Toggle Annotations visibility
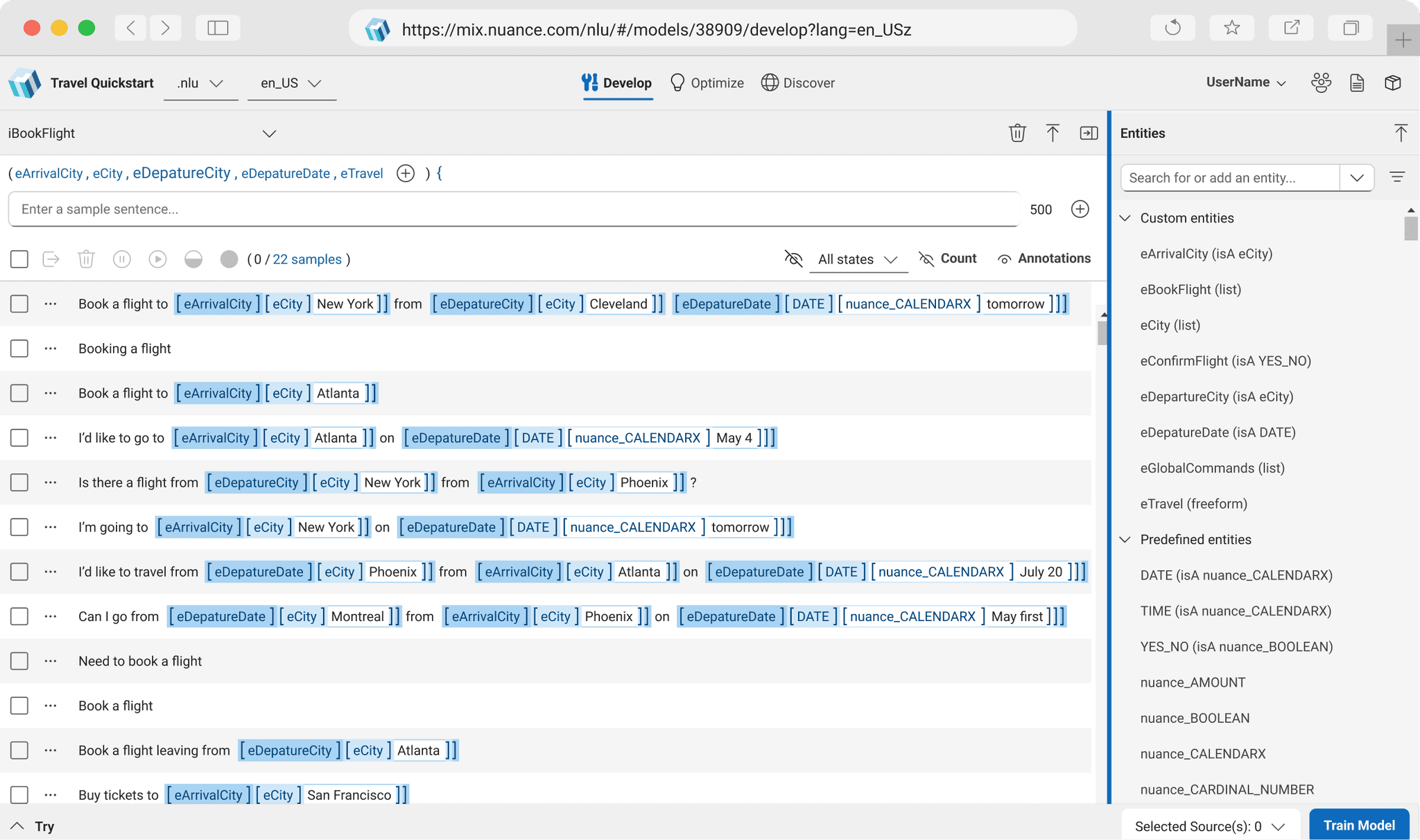 click(x=1044, y=259)
